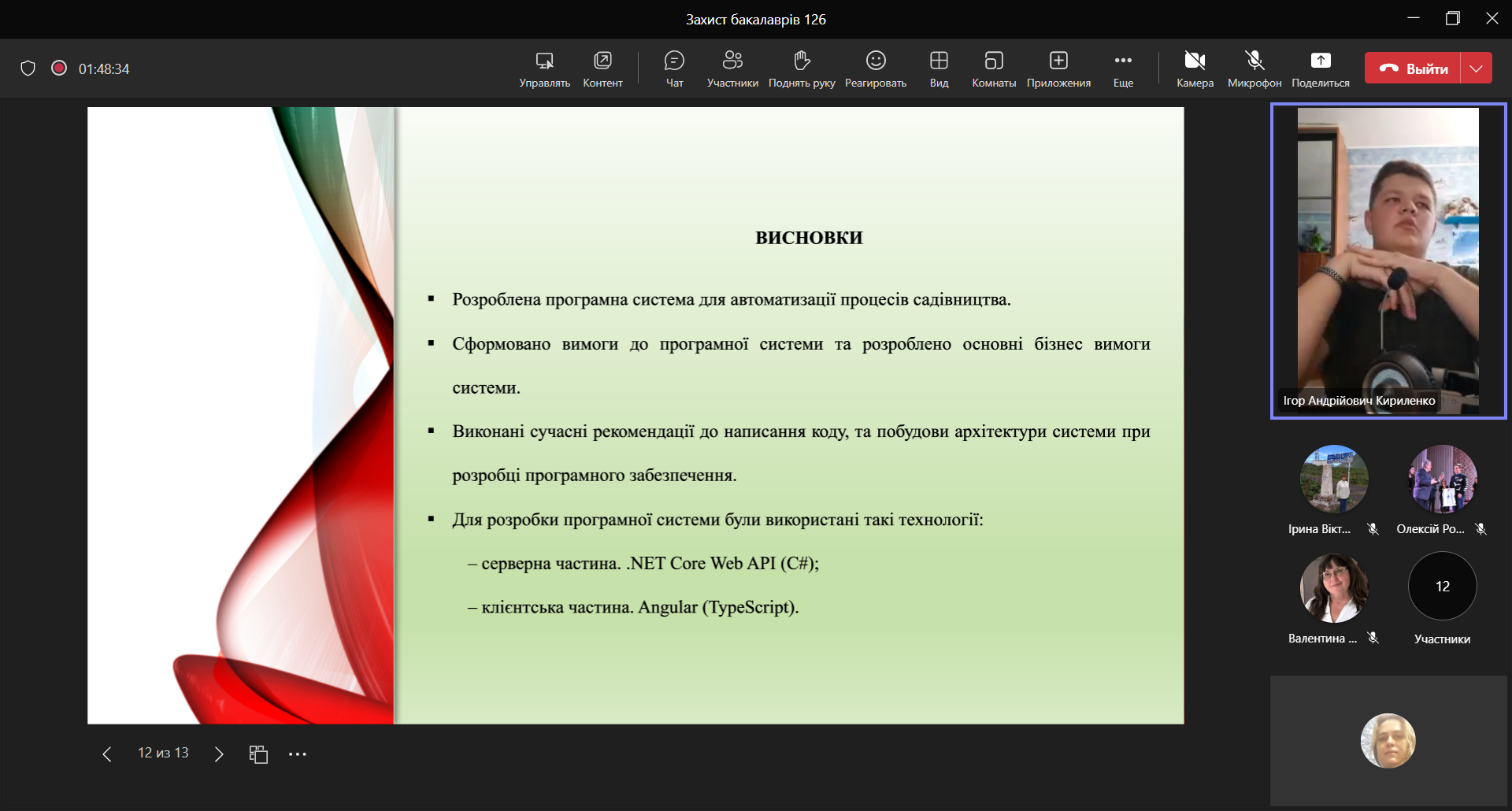This screenshot has width=1512, height=811.
Task: Close the Teams meeting window
Action: click(1492, 18)
